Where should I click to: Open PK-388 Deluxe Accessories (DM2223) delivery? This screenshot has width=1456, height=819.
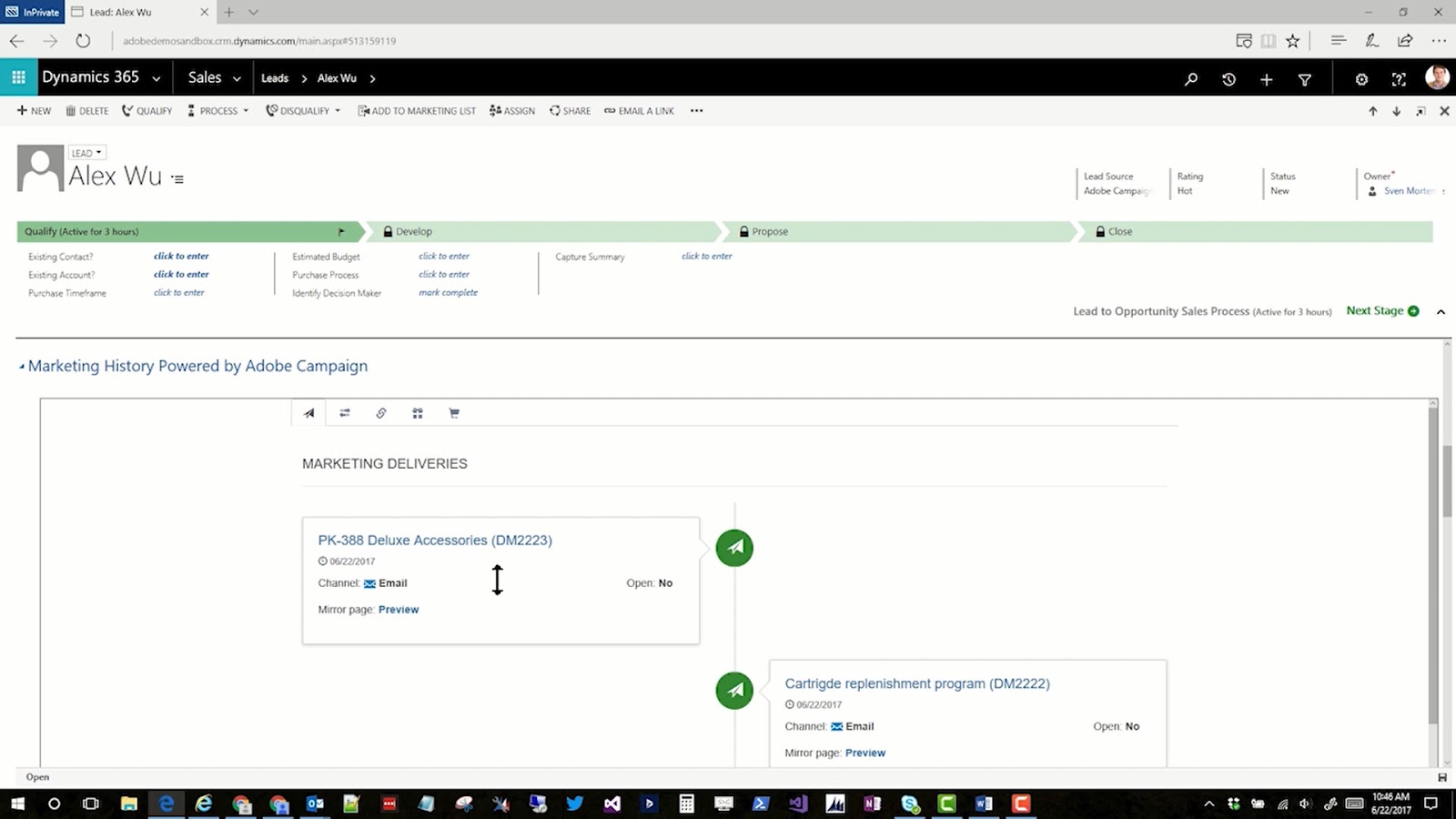pos(435,541)
